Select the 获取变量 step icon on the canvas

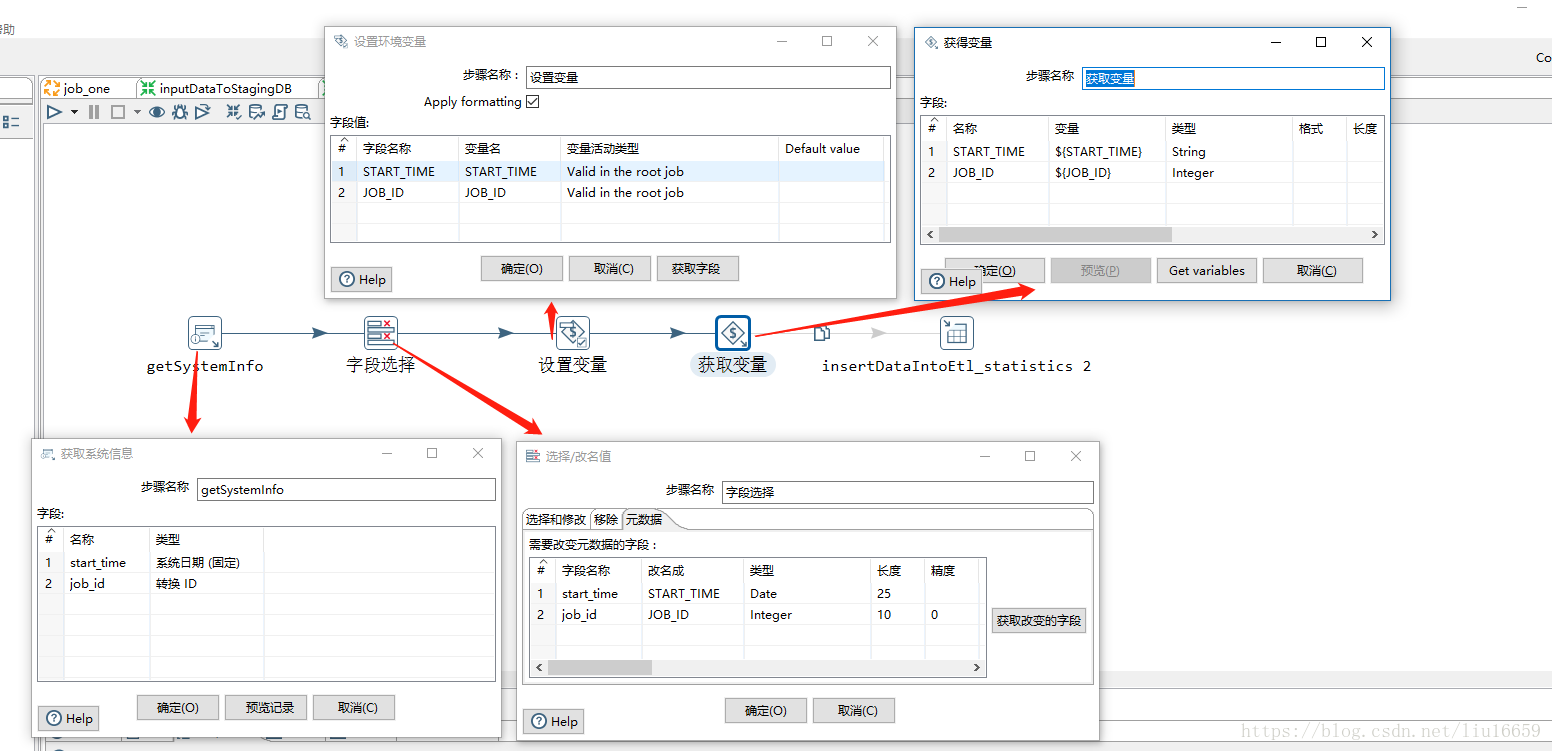tap(733, 333)
